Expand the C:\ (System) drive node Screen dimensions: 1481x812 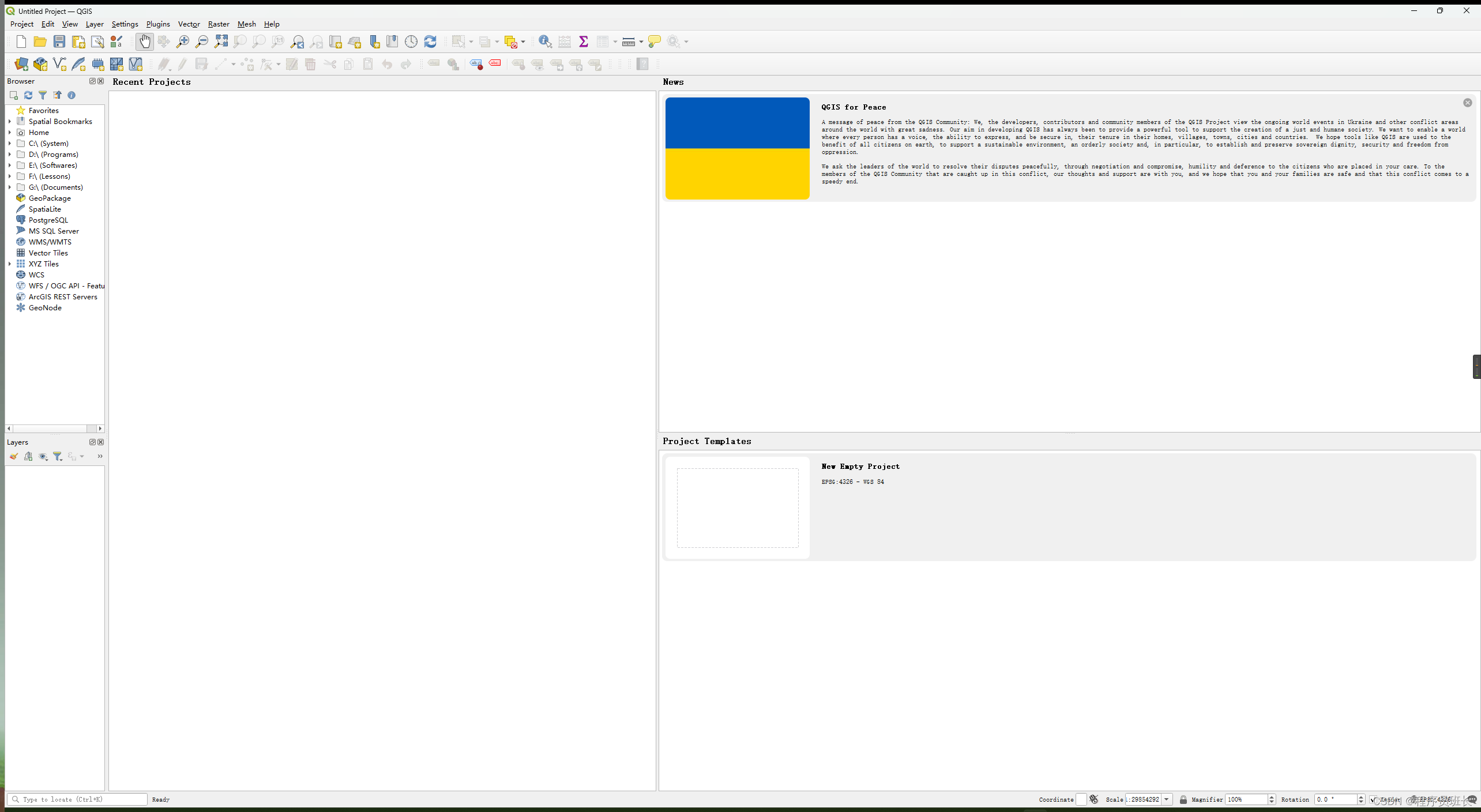[10, 143]
